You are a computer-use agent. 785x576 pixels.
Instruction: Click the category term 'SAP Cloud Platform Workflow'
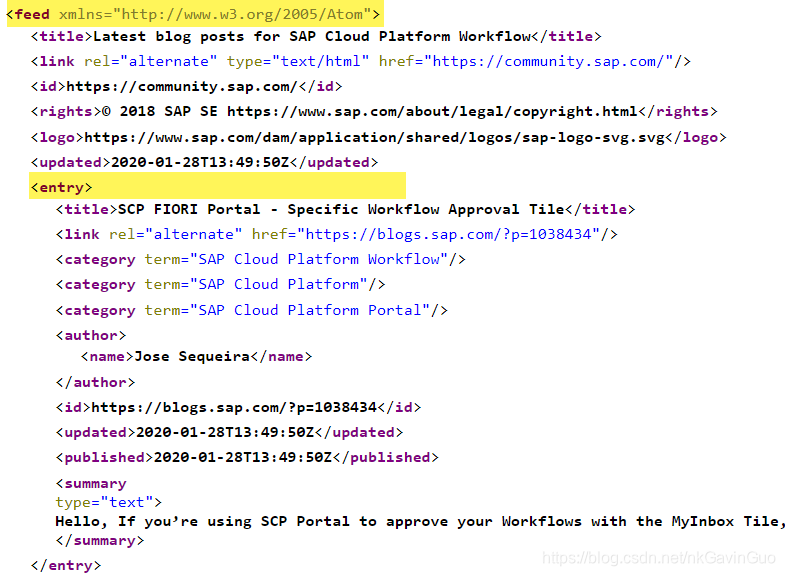pyautogui.click(x=319, y=259)
